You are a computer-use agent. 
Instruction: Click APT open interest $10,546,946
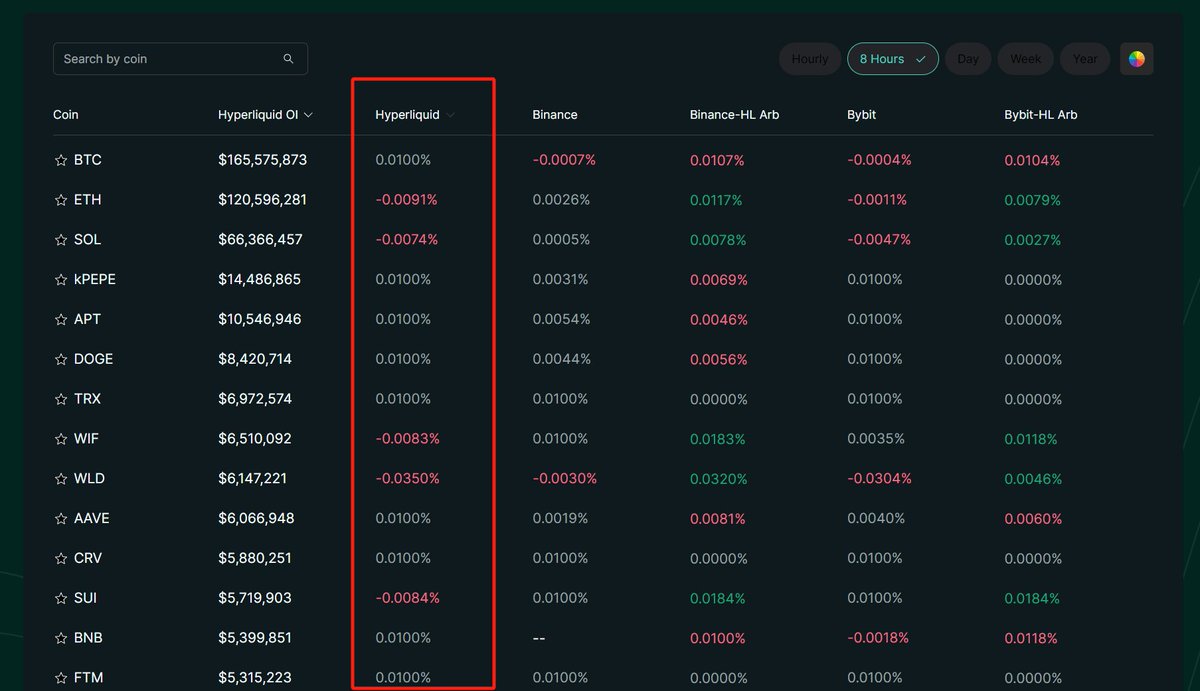coord(260,320)
